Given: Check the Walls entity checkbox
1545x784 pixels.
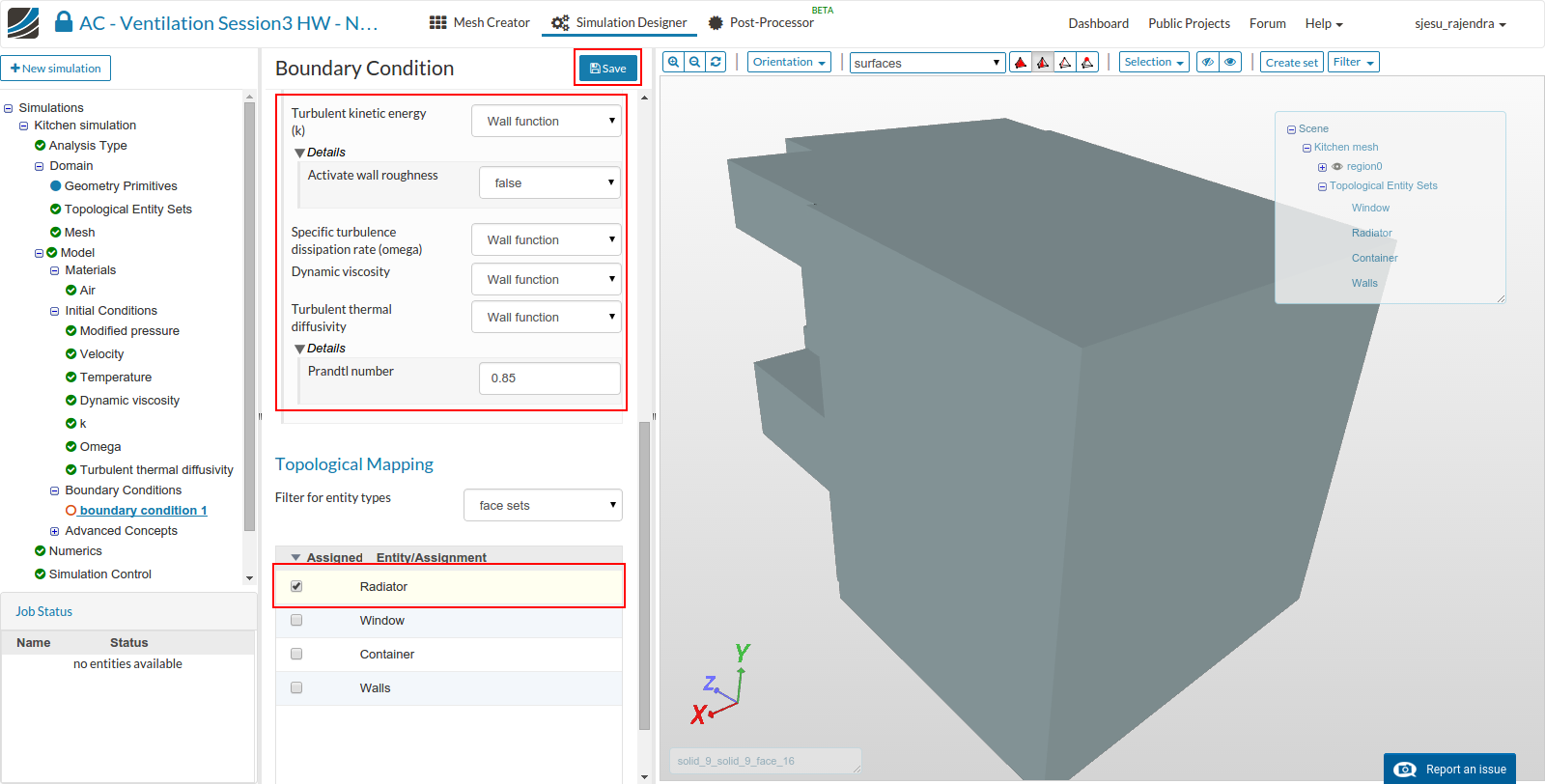Looking at the screenshot, I should coord(296,687).
